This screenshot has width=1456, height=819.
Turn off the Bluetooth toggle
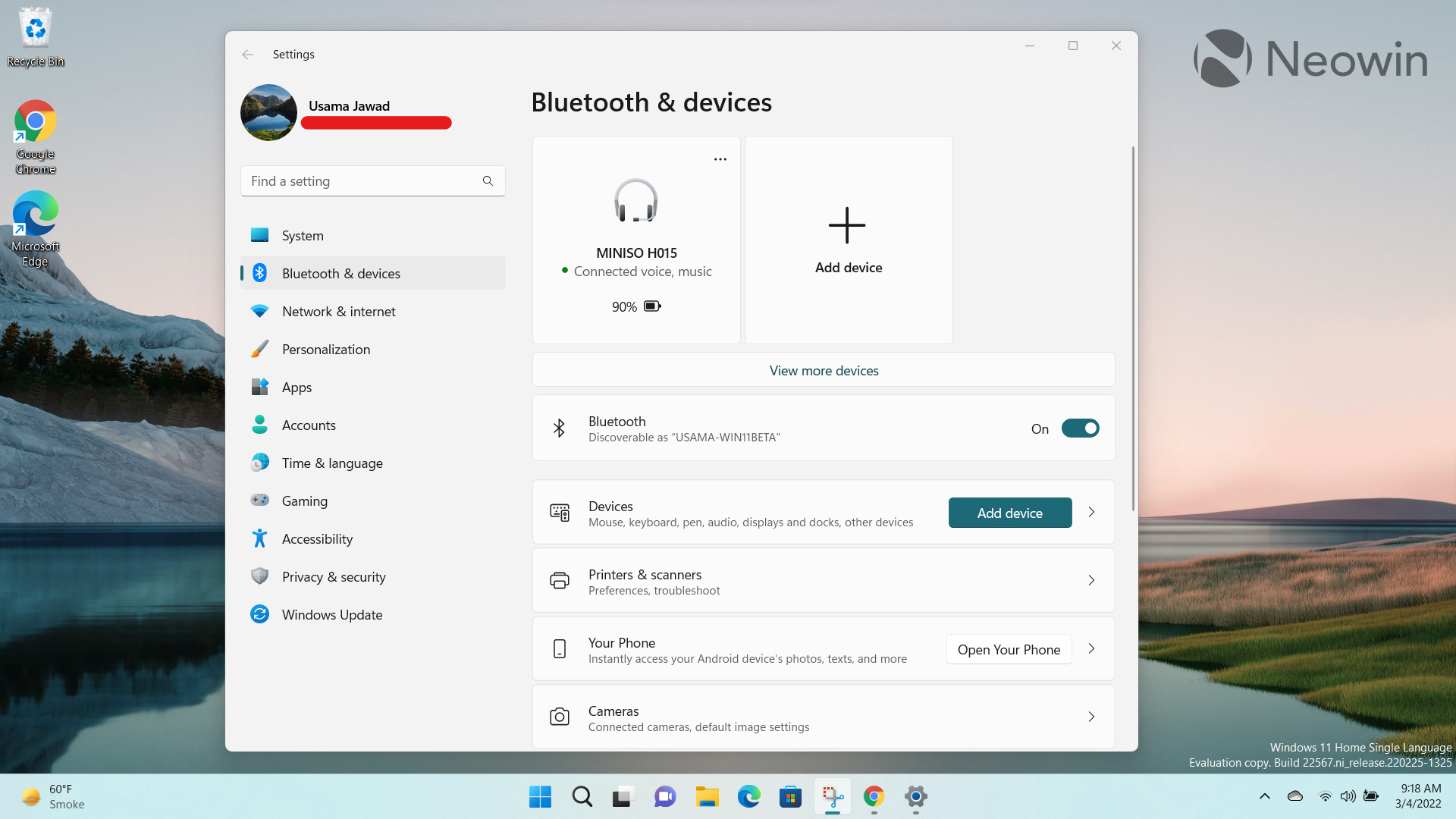pos(1080,428)
